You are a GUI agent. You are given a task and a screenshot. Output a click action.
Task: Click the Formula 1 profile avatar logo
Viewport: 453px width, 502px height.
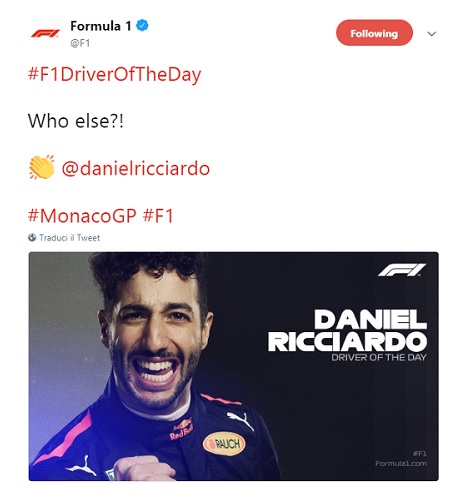[45, 33]
